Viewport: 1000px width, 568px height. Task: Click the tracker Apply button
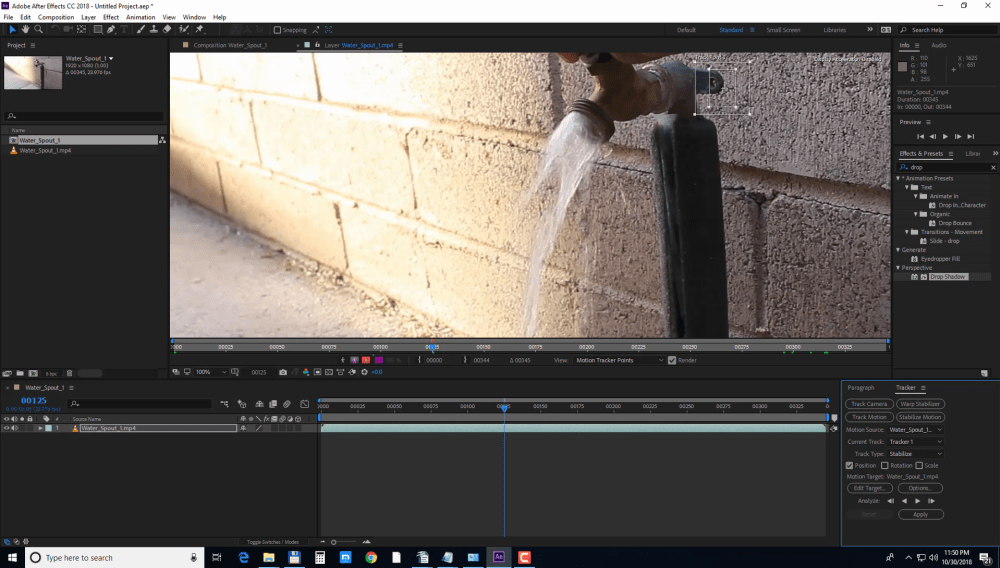[x=920, y=514]
